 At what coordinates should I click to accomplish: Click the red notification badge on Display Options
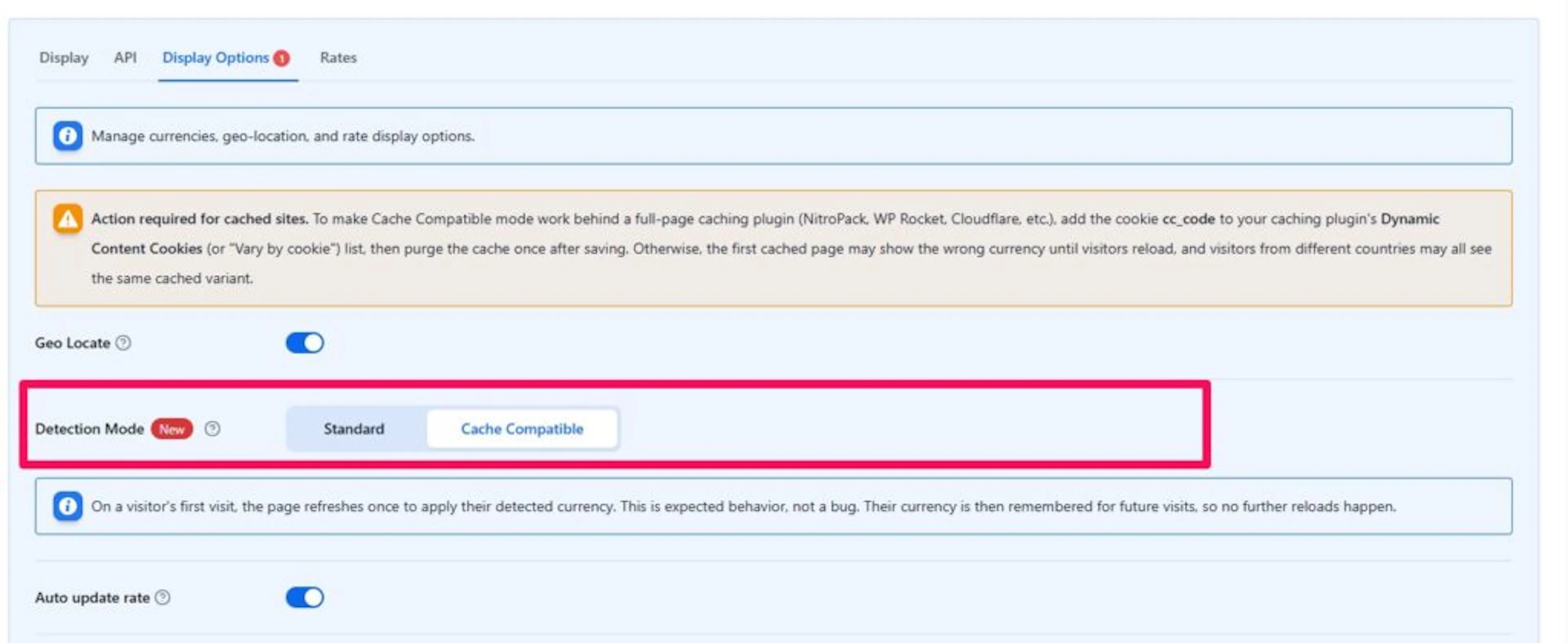point(281,58)
